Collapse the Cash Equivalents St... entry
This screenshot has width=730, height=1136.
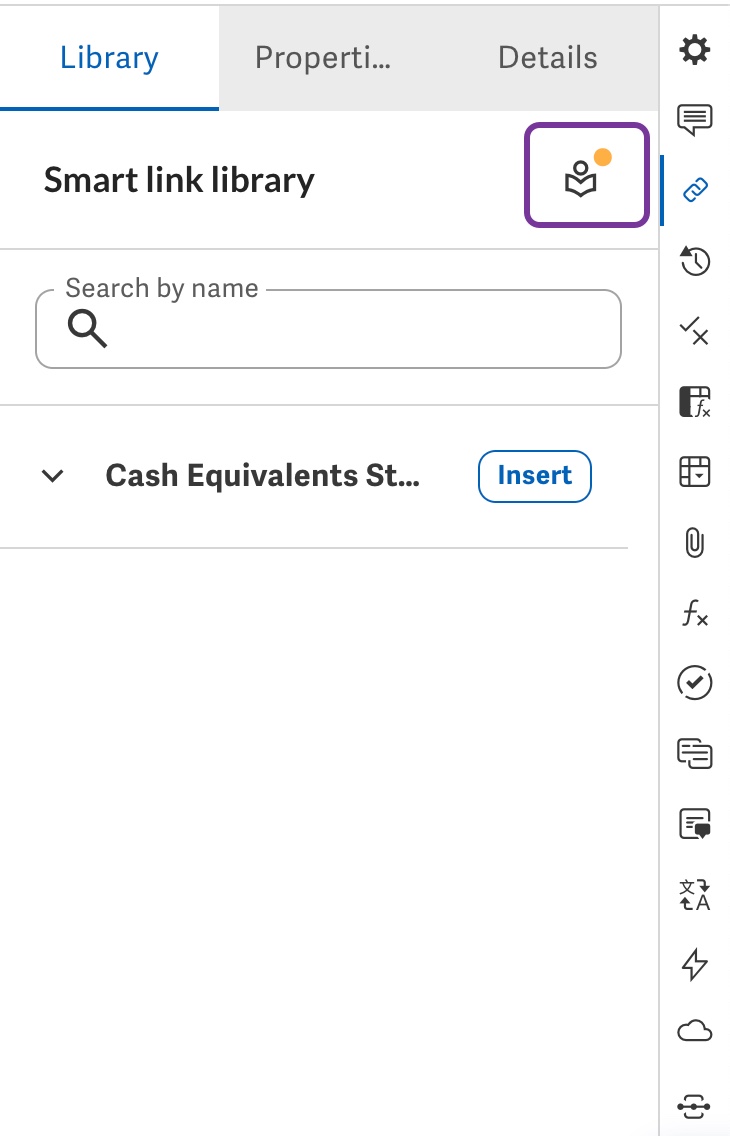pyautogui.click(x=52, y=476)
